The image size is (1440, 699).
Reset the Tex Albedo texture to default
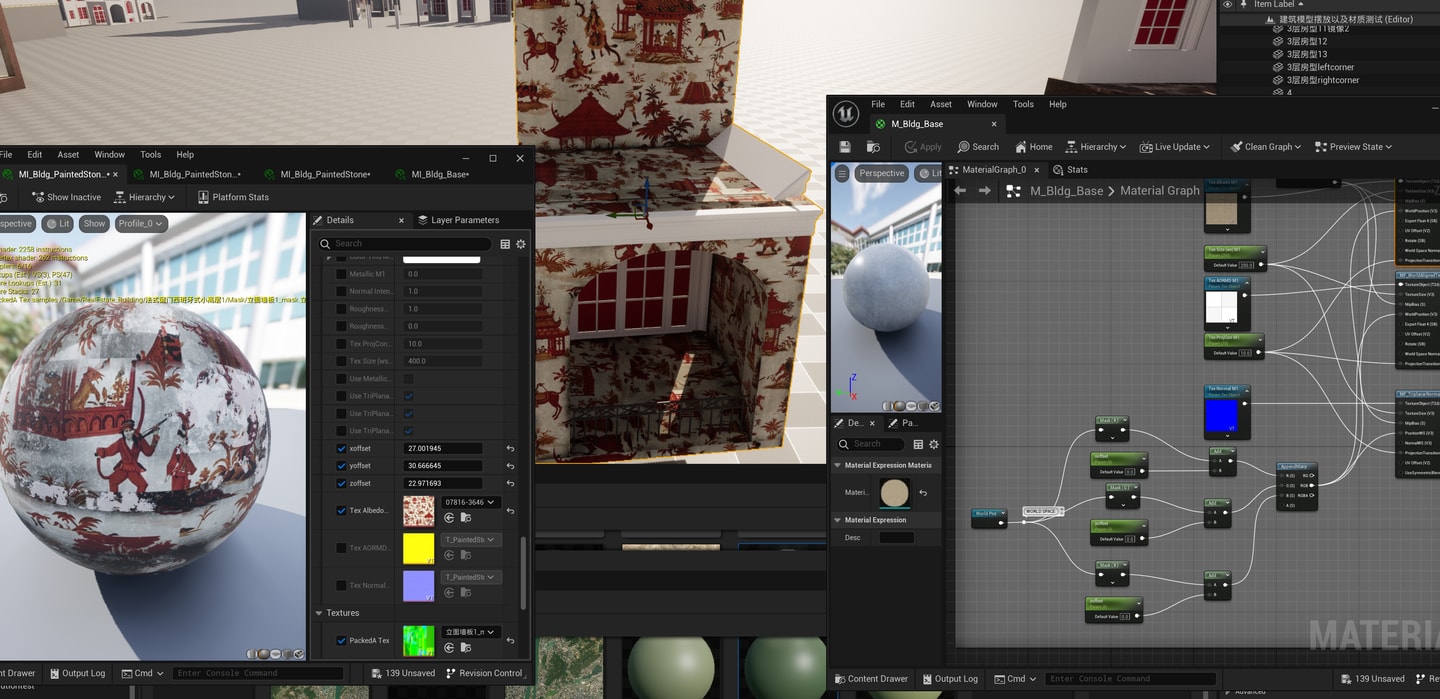point(510,511)
